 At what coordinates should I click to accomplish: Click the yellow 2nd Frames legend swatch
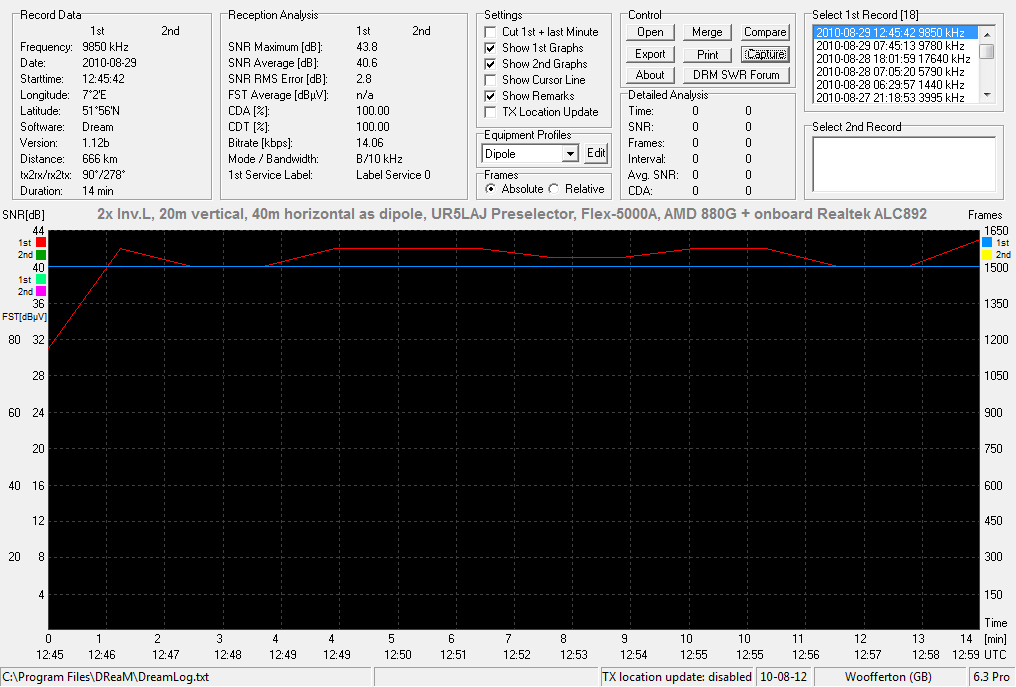(x=987, y=255)
